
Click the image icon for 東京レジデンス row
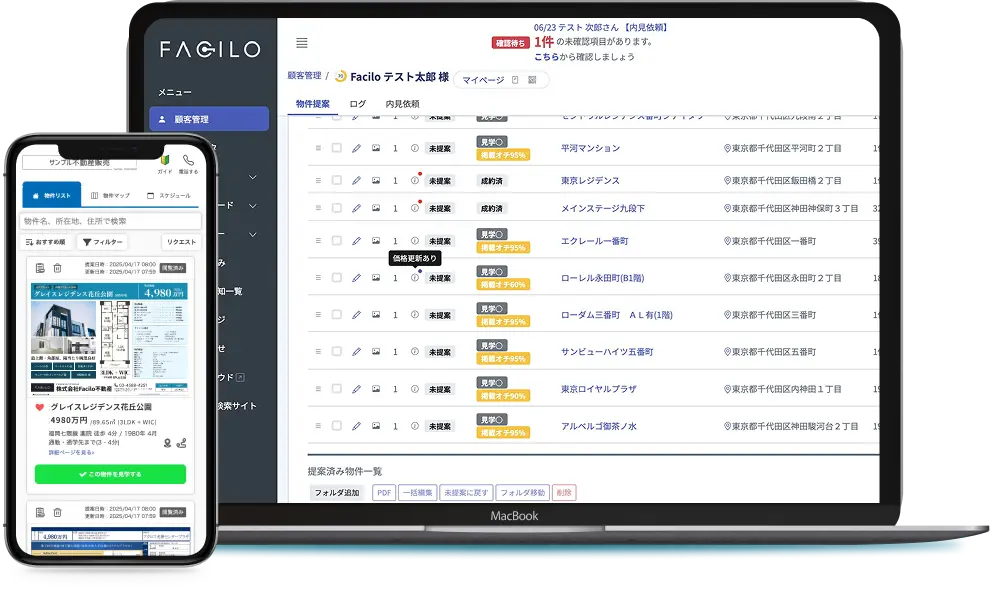tap(376, 181)
